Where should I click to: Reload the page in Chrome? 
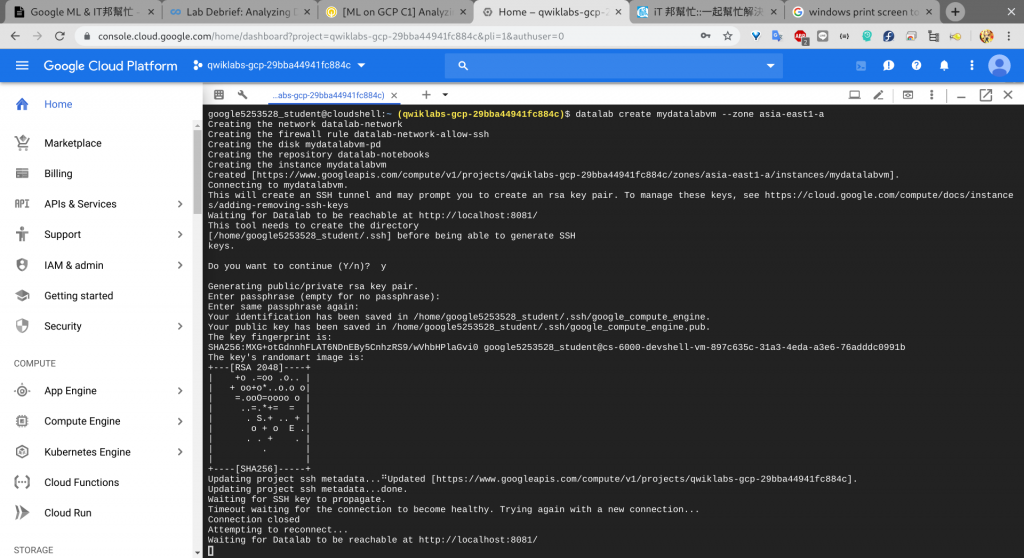(59, 36)
